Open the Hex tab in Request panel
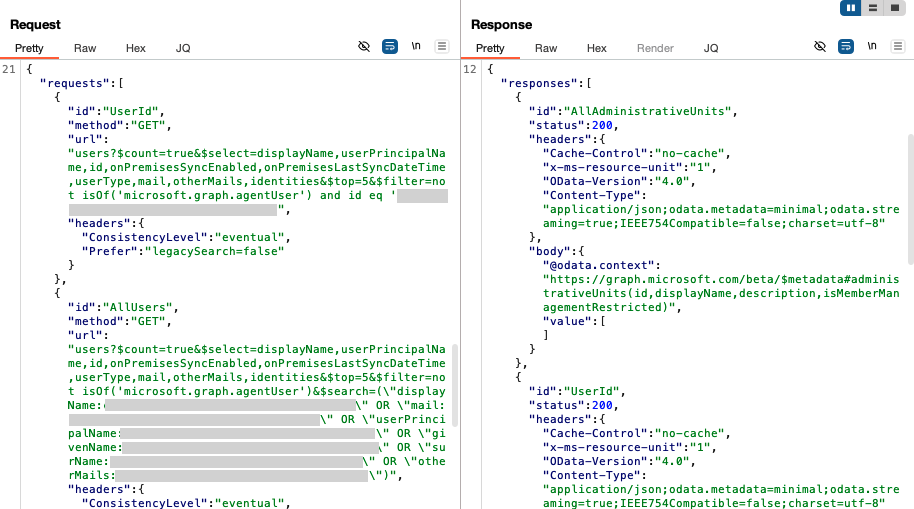Image resolution: width=914 pixels, height=509 pixels. coord(136,48)
